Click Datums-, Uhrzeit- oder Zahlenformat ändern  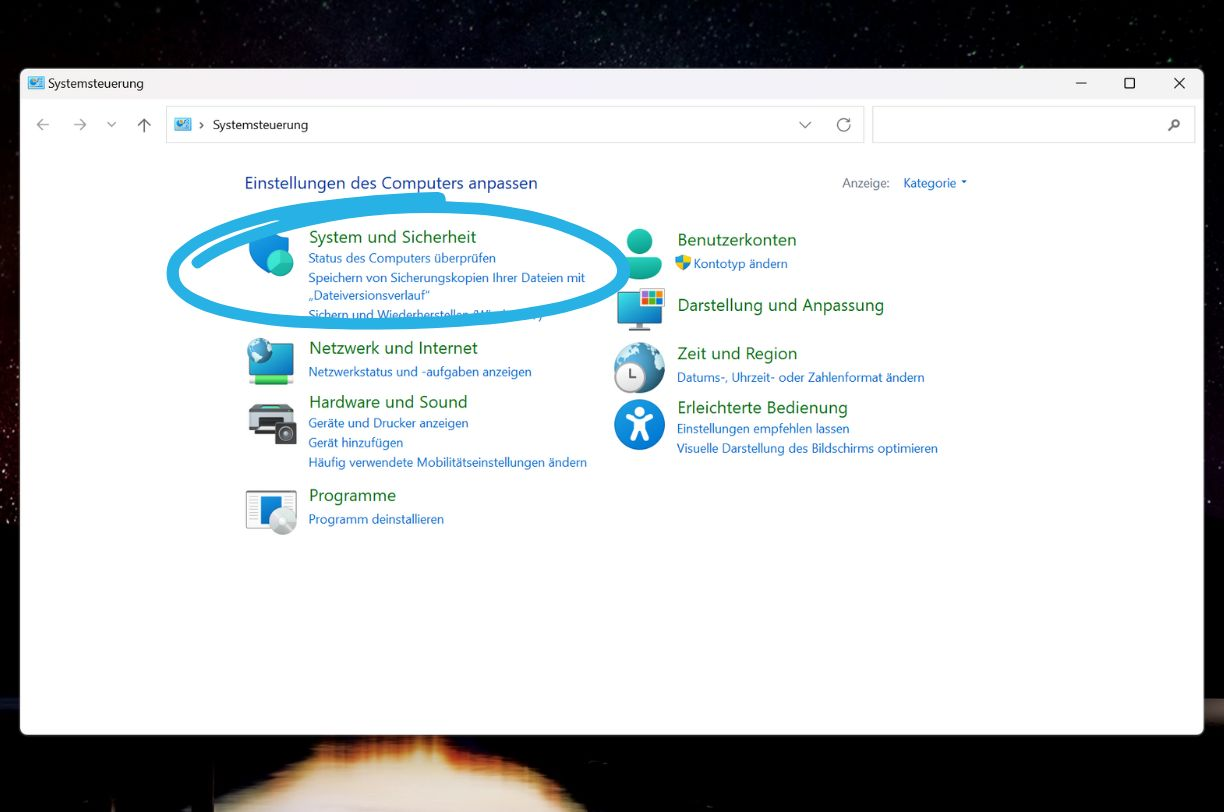(x=800, y=377)
